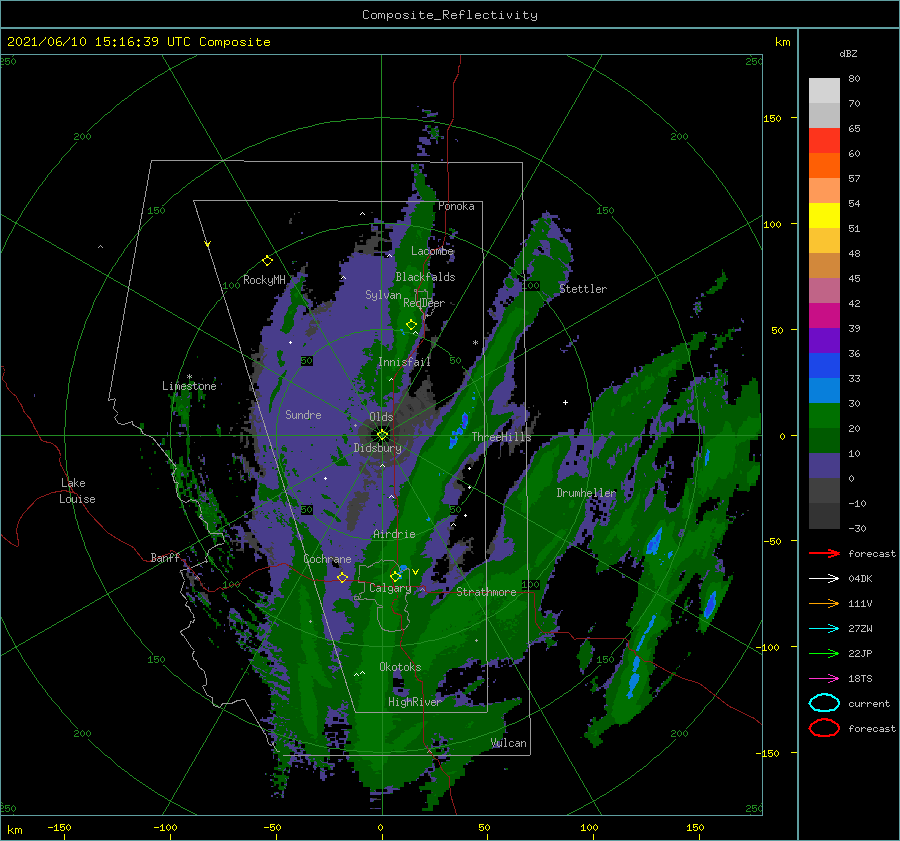Click the yellow diamond marker below Cochrane
Viewport: 900px width, 841px height.
point(342,577)
